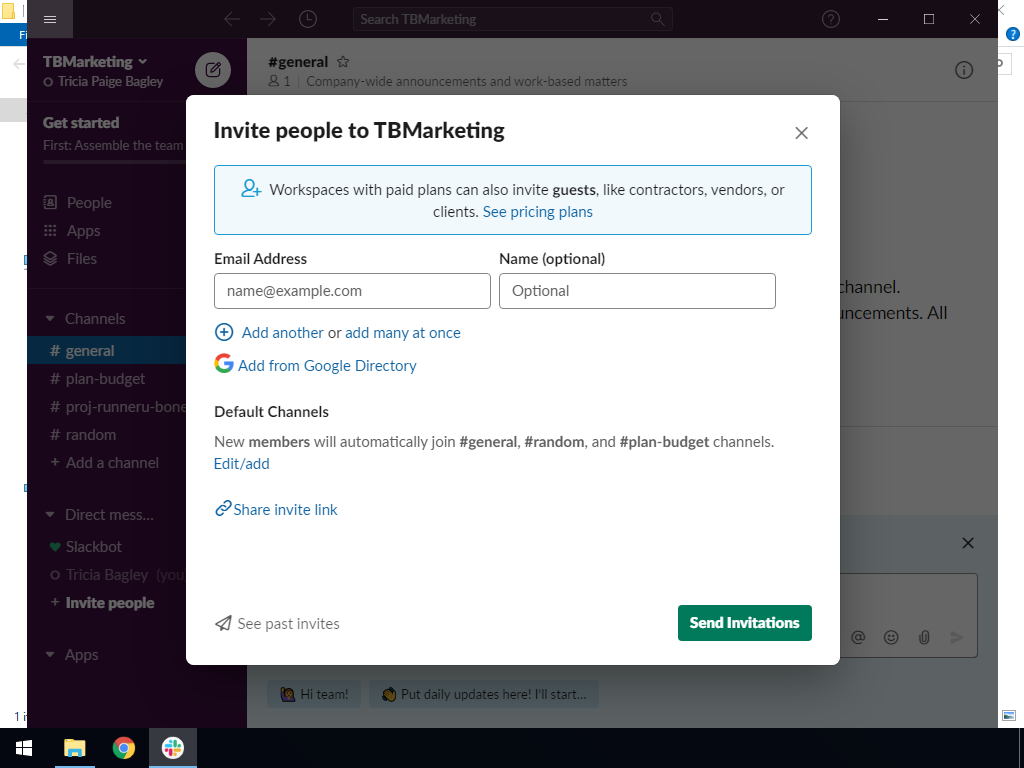Click the attach file paperclip icon
Screen dimensions: 1024x768
point(924,637)
